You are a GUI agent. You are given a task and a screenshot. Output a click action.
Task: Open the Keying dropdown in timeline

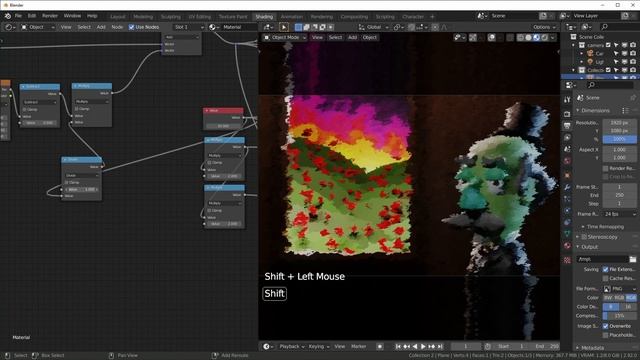pos(319,347)
